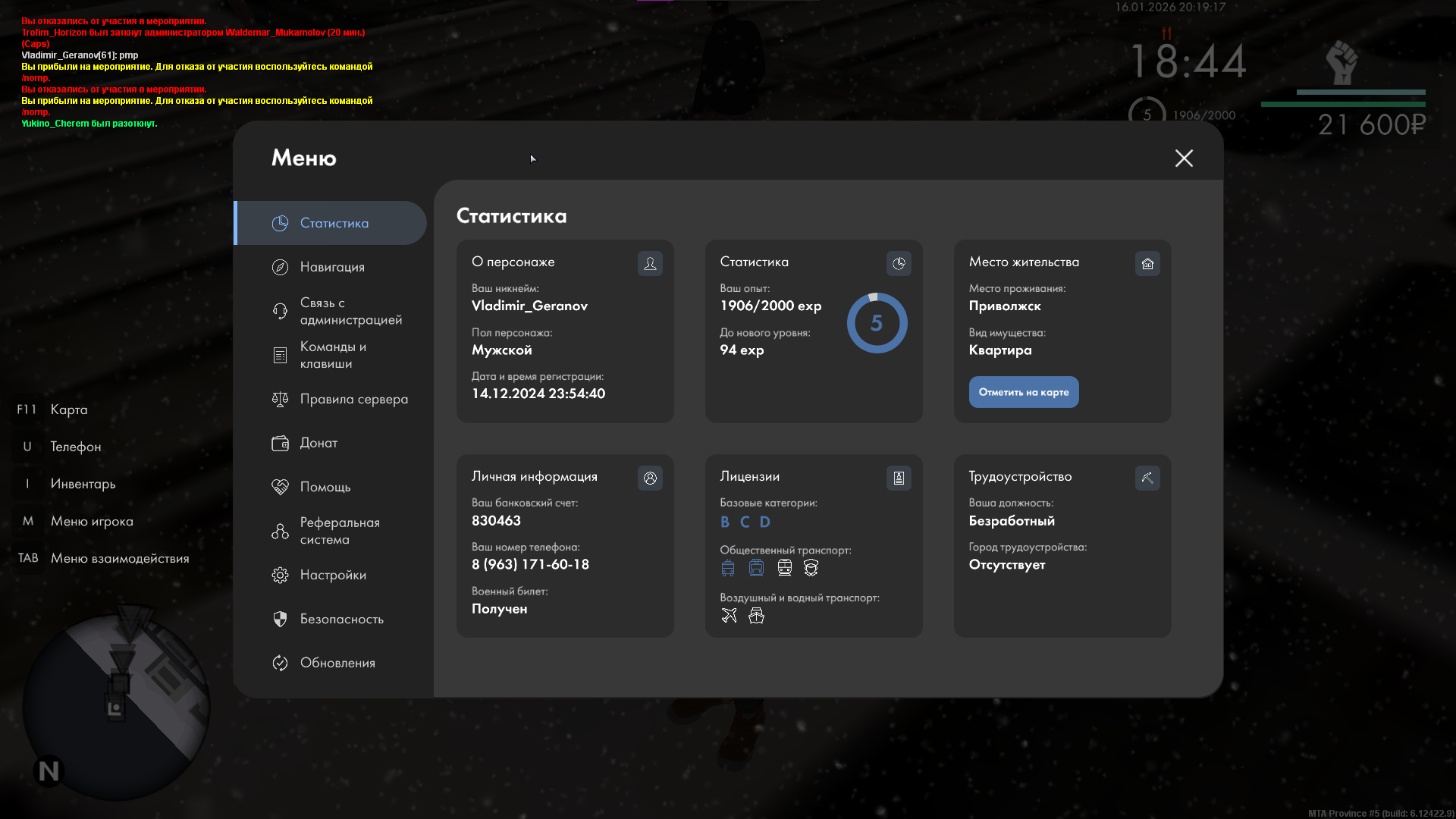1456x819 pixels.
Task: Open the Донат section
Action: 318,443
